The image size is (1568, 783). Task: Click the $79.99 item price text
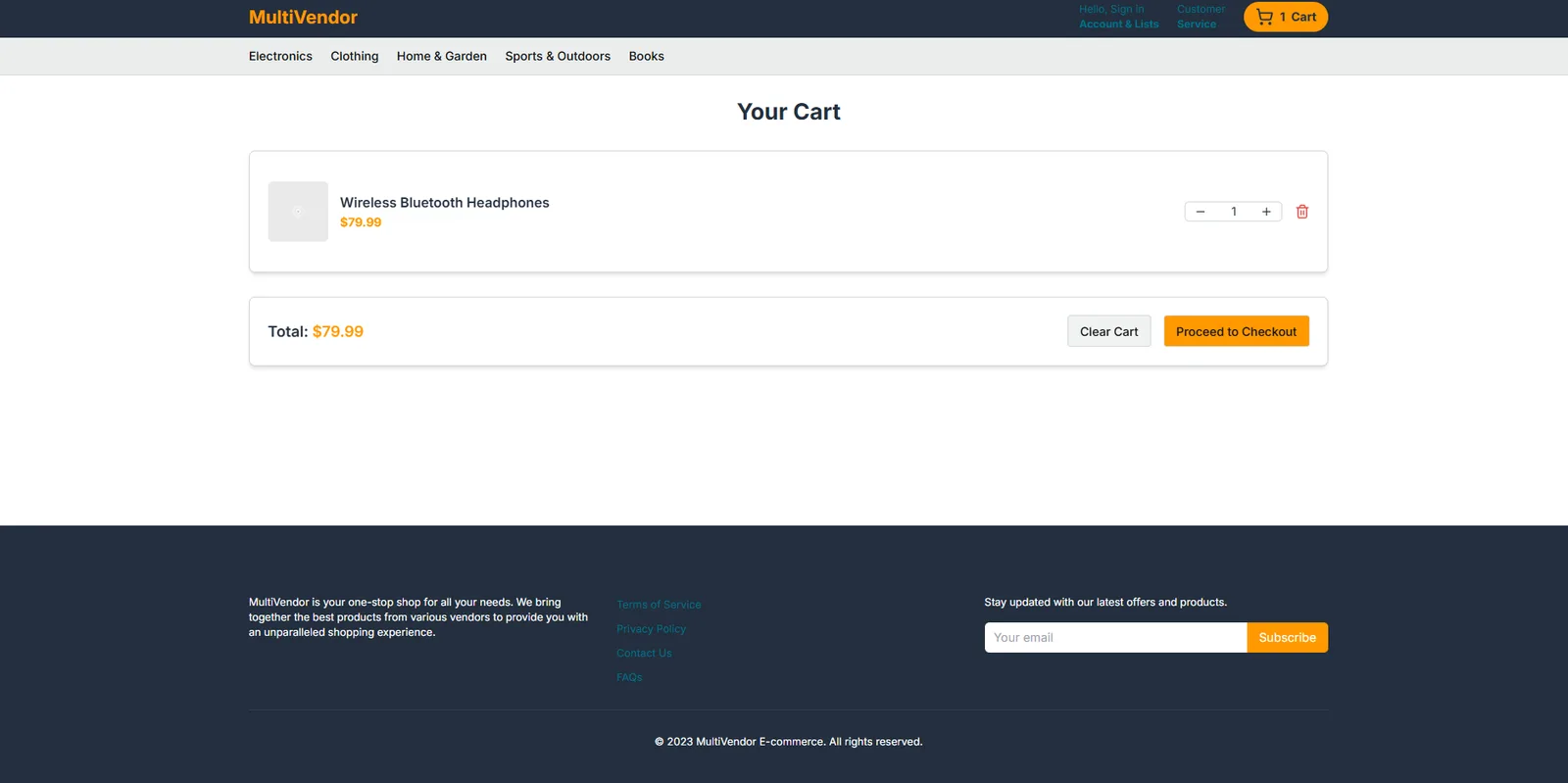[361, 222]
